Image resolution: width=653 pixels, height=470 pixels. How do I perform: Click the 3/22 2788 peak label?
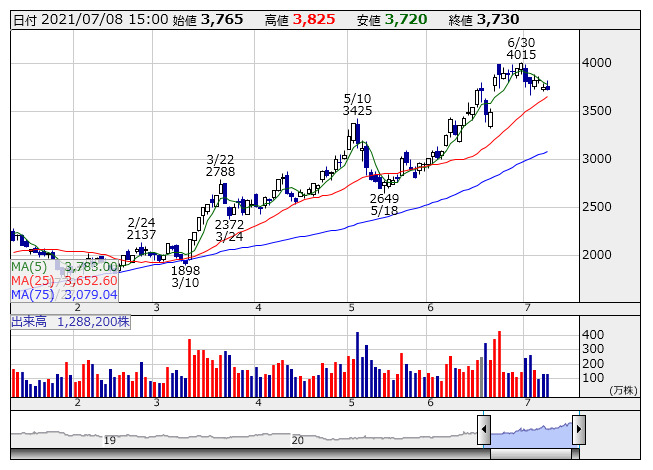coord(220,166)
